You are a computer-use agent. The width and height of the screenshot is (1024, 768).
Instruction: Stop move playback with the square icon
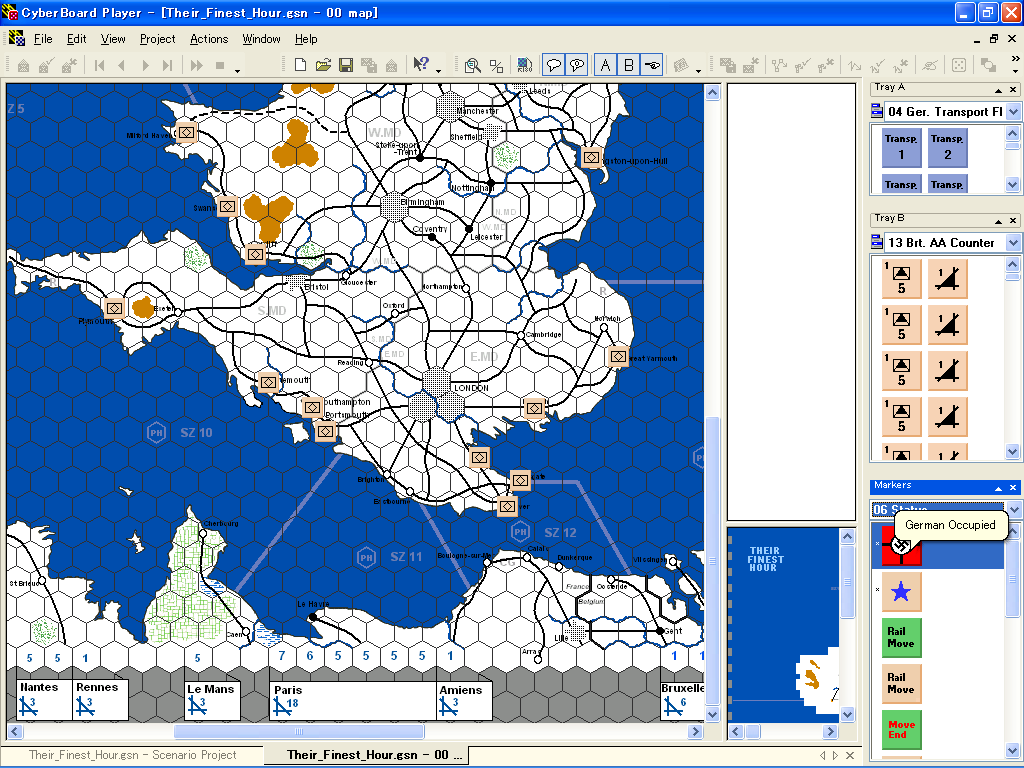click(x=220, y=65)
